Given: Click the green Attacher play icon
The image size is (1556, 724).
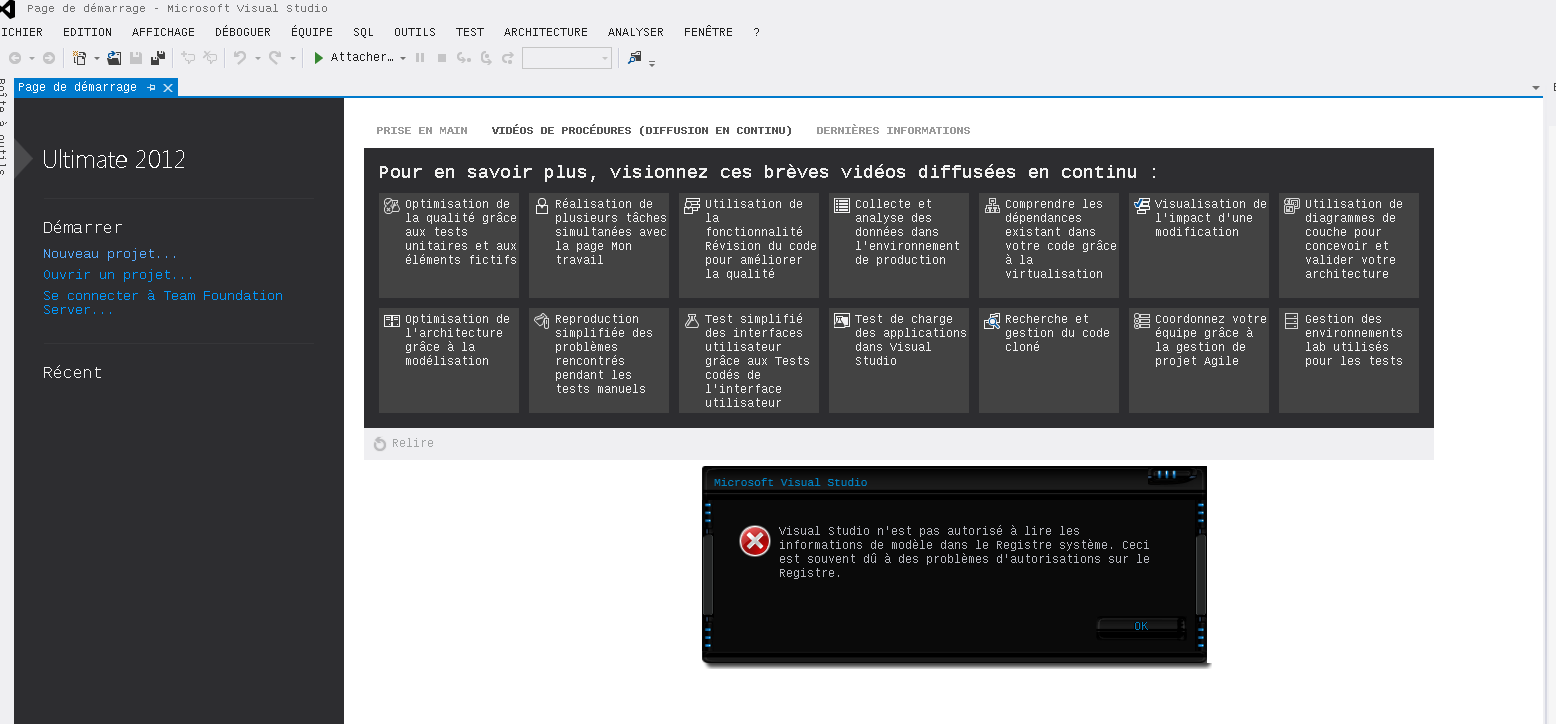Looking at the screenshot, I should (x=319, y=58).
